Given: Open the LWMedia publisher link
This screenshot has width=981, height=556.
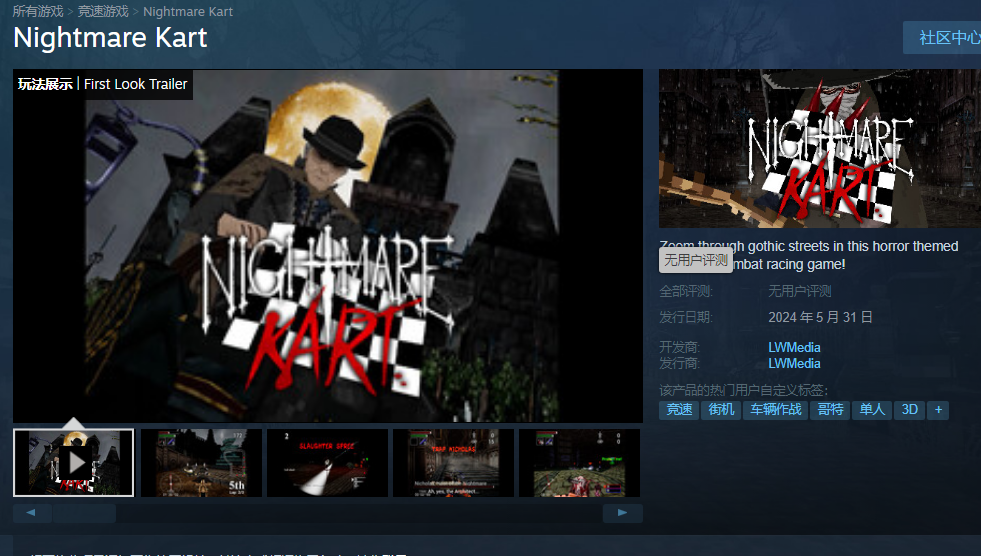Looking at the screenshot, I should [794, 363].
